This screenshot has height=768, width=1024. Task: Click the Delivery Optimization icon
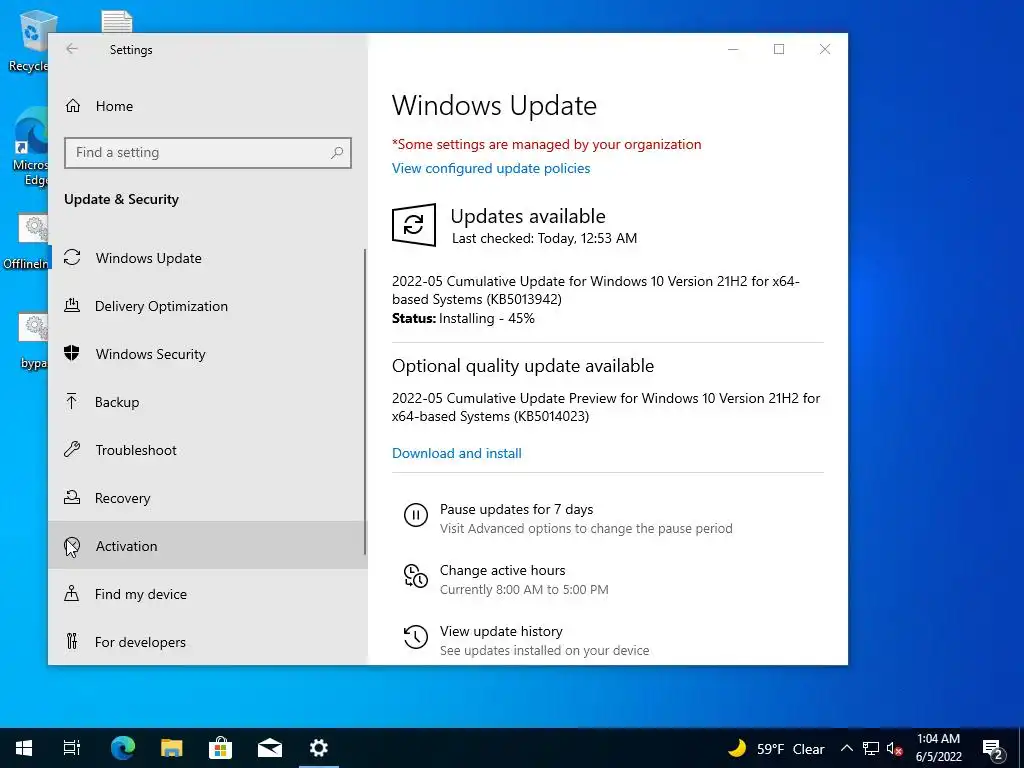tap(72, 305)
